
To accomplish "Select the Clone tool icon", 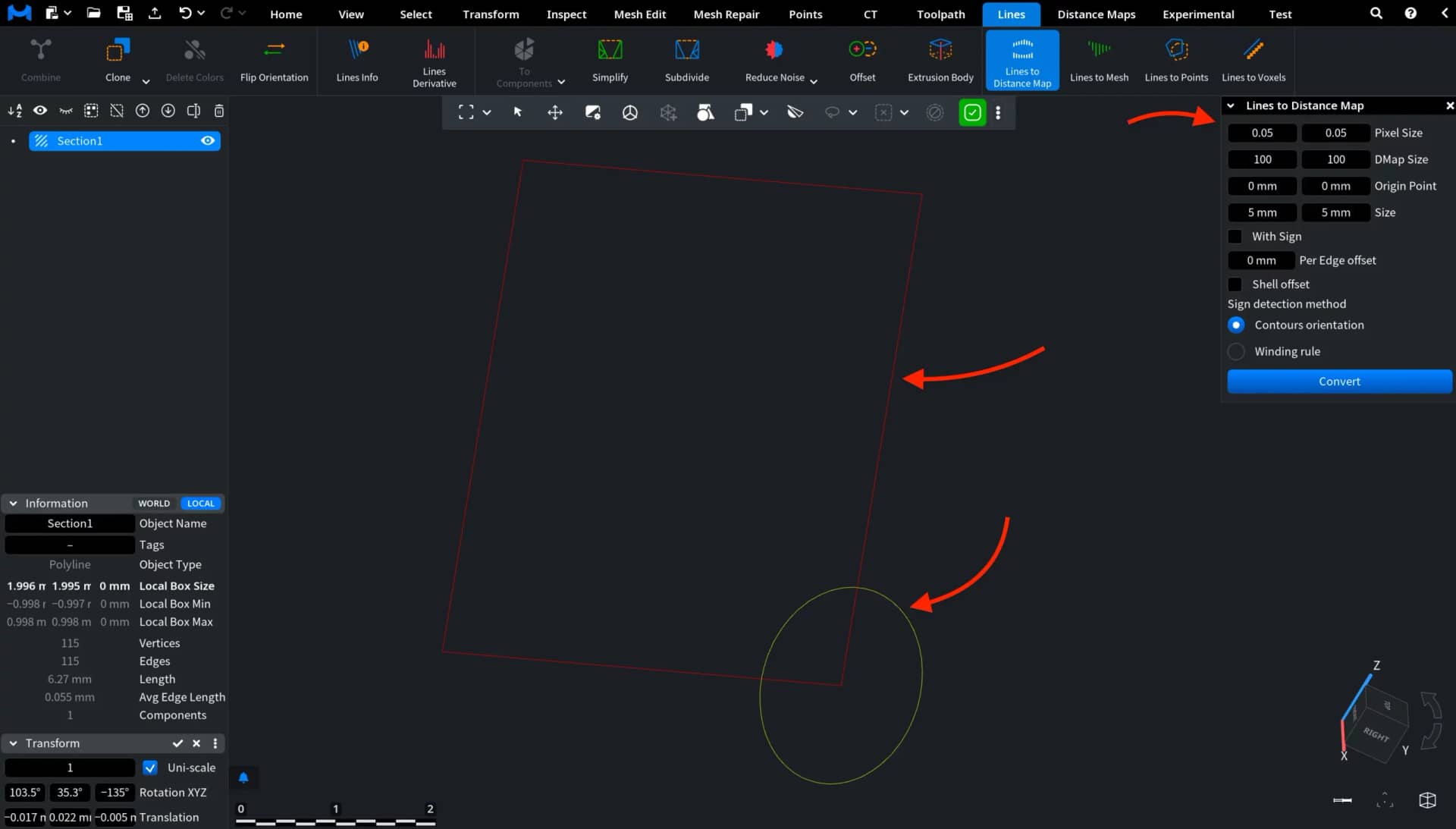I will tap(118, 51).
